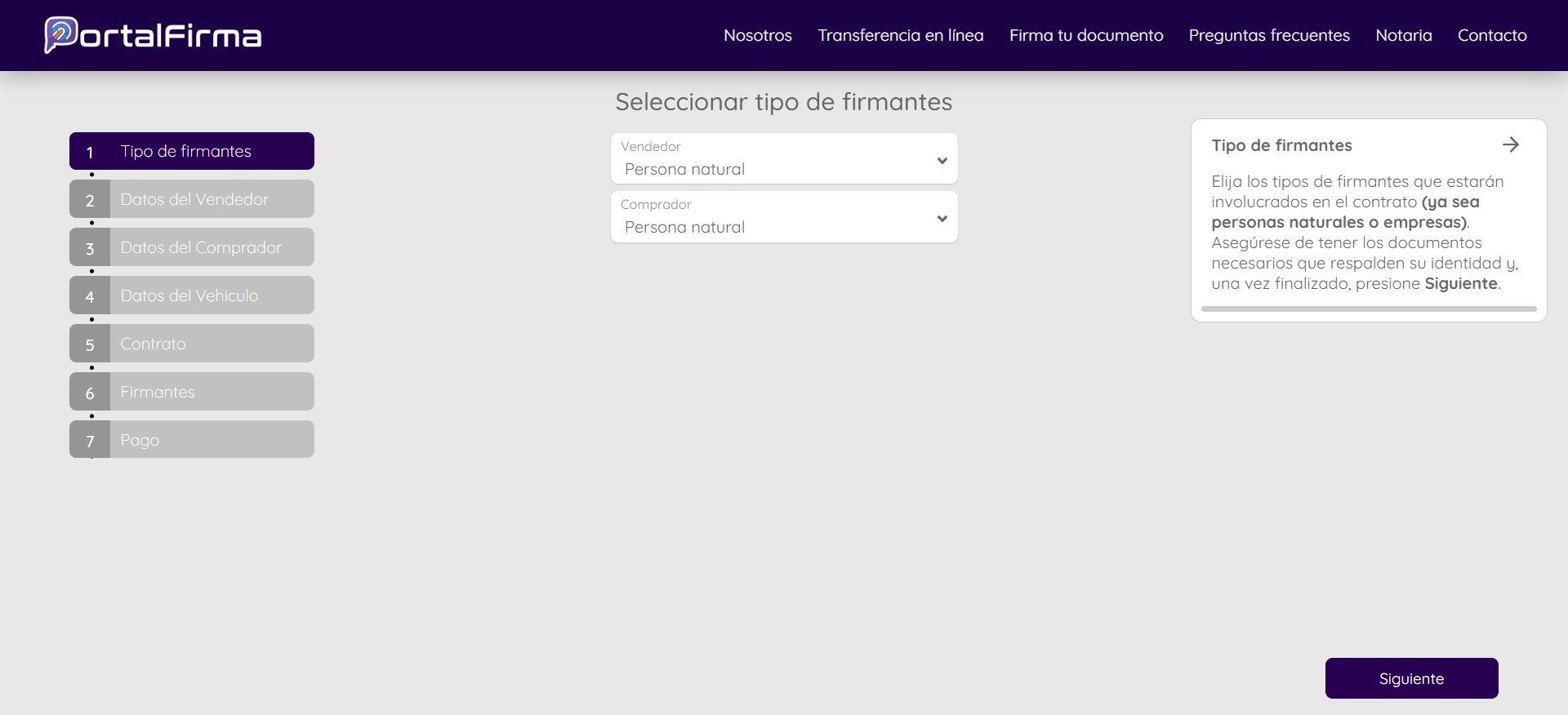
Task: Go to Transferencia en línea page
Action: 900,35
